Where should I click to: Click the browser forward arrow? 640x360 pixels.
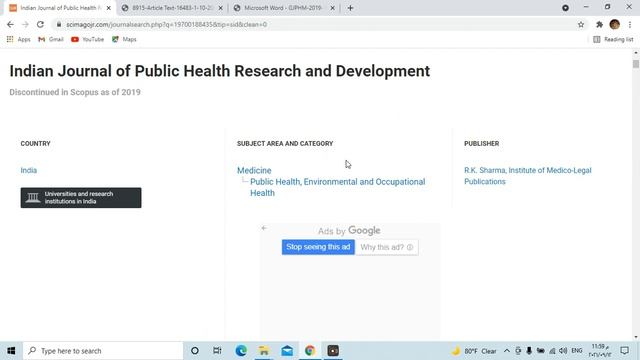[25, 24]
